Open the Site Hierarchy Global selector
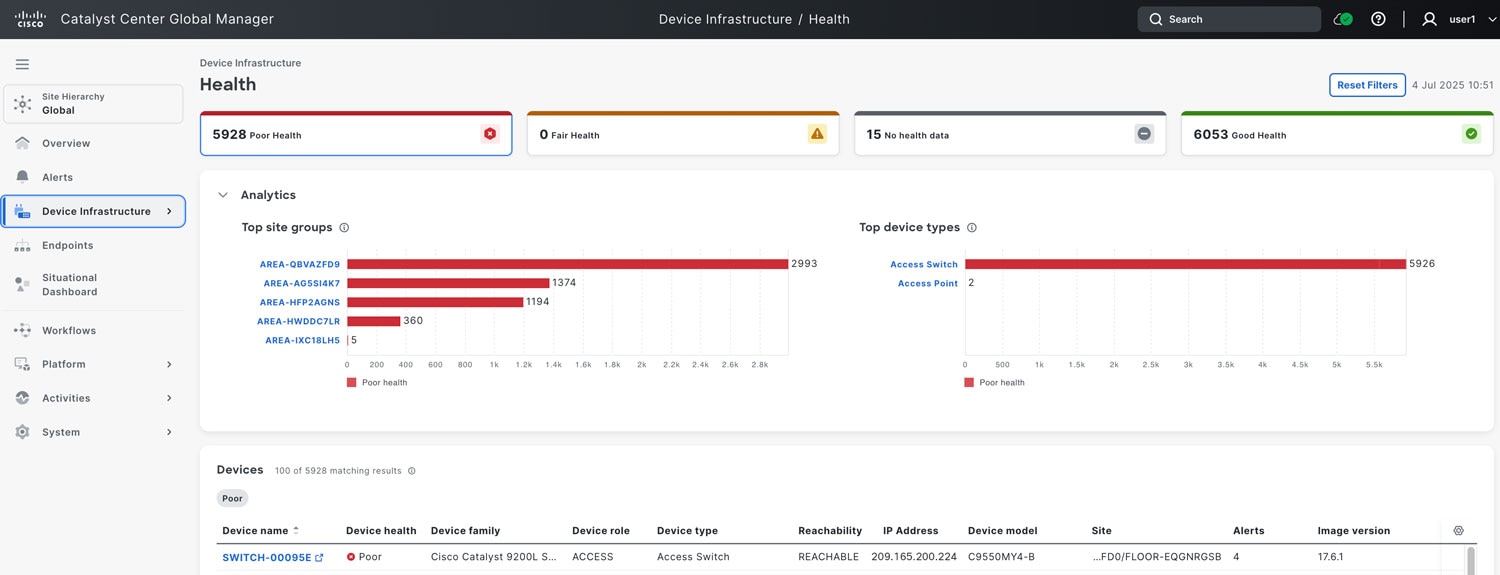 pos(93,104)
